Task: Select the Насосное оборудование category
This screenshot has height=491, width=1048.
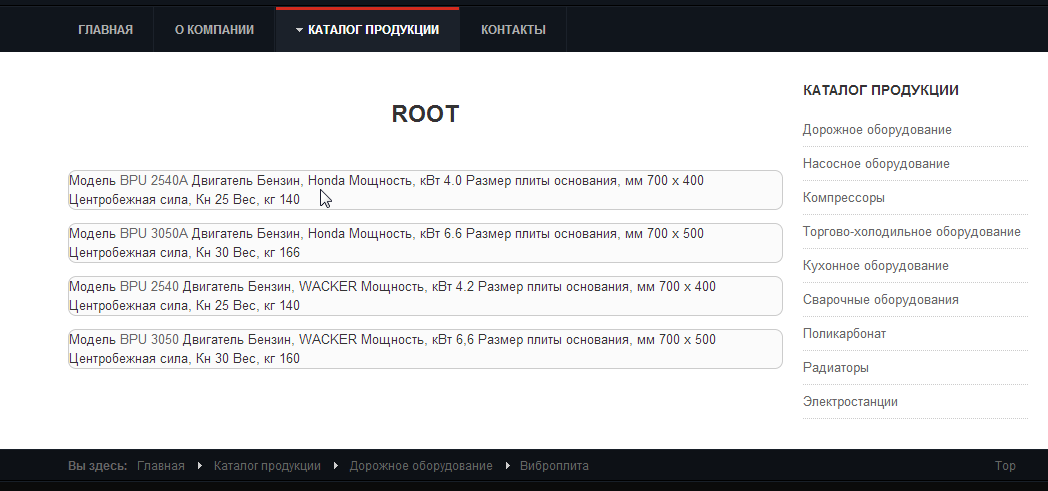Action: point(876,164)
